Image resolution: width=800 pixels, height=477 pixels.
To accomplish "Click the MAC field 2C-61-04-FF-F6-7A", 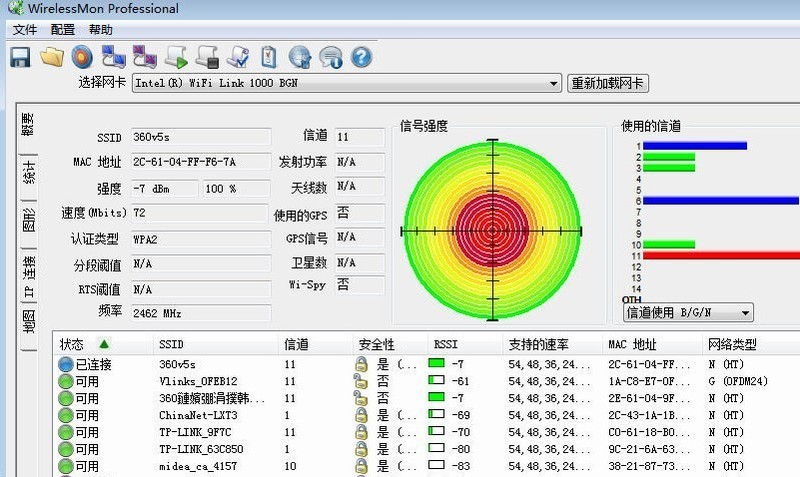I will 201,162.
